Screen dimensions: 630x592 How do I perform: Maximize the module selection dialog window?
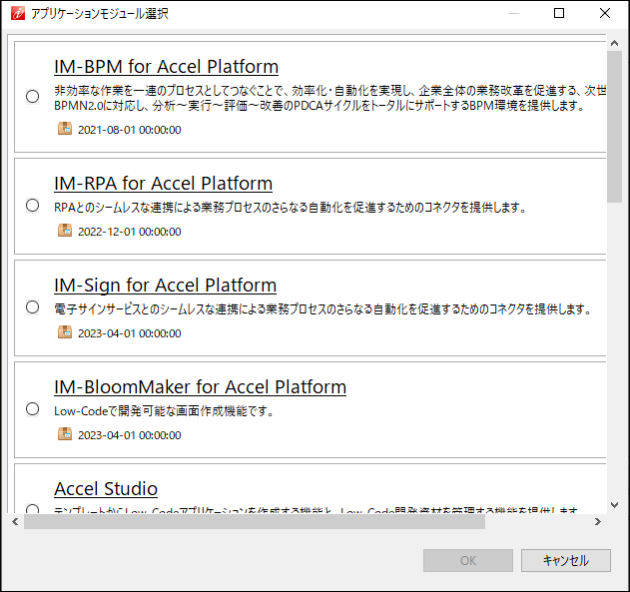(x=559, y=14)
